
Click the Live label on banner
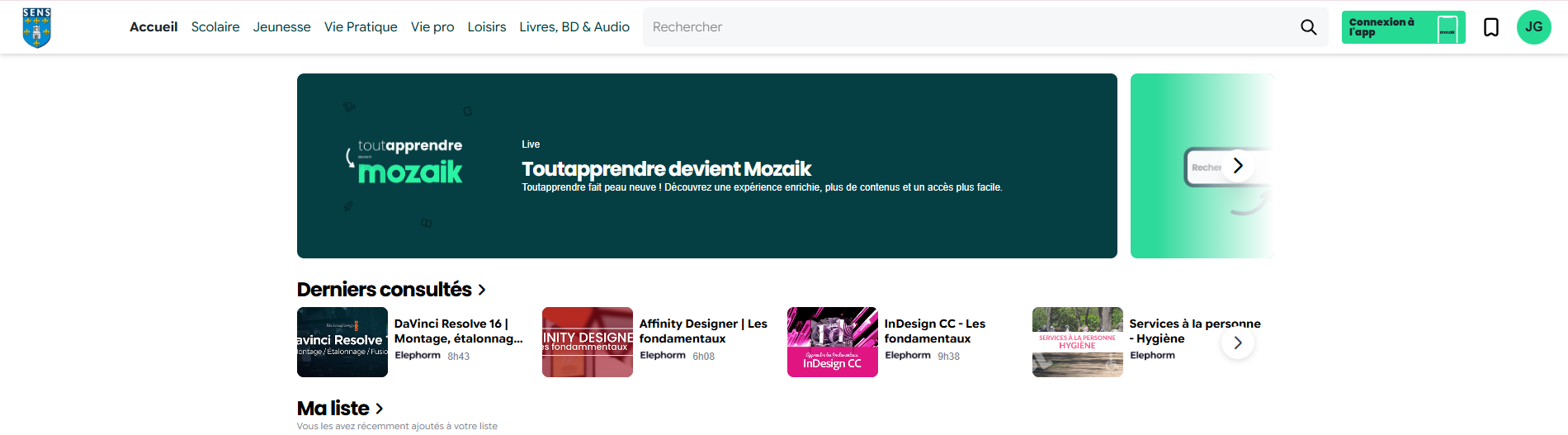(x=531, y=144)
